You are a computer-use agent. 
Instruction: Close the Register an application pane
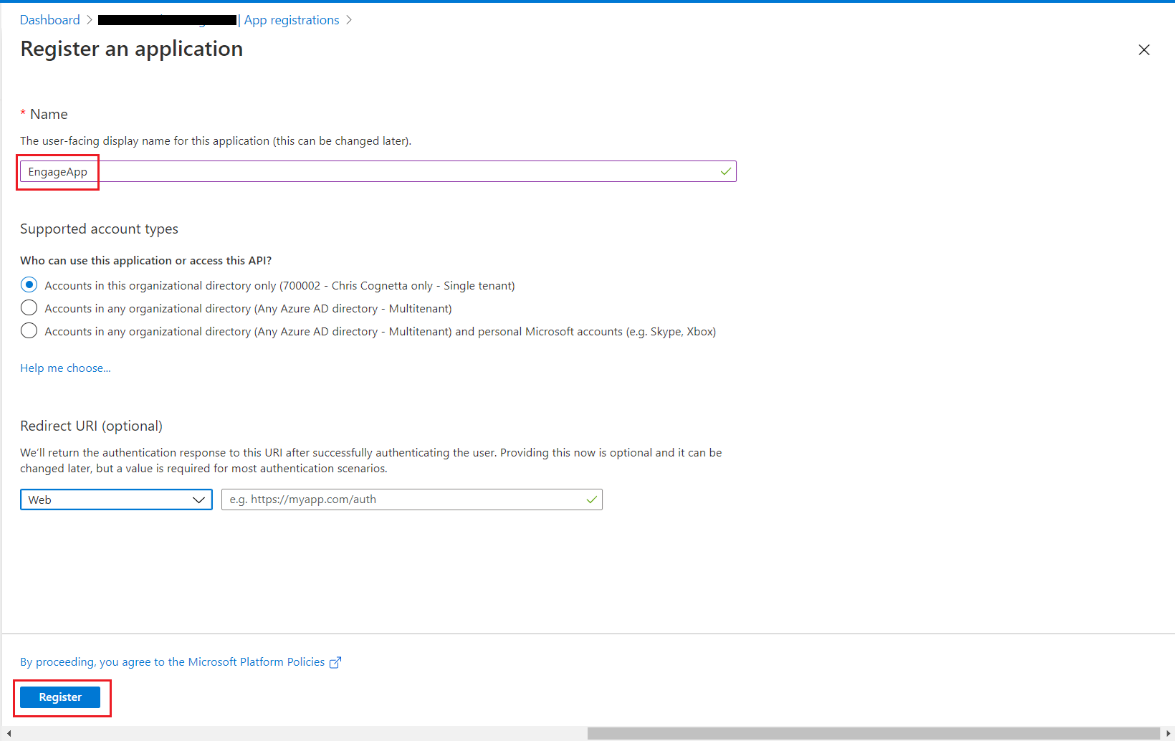point(1144,50)
